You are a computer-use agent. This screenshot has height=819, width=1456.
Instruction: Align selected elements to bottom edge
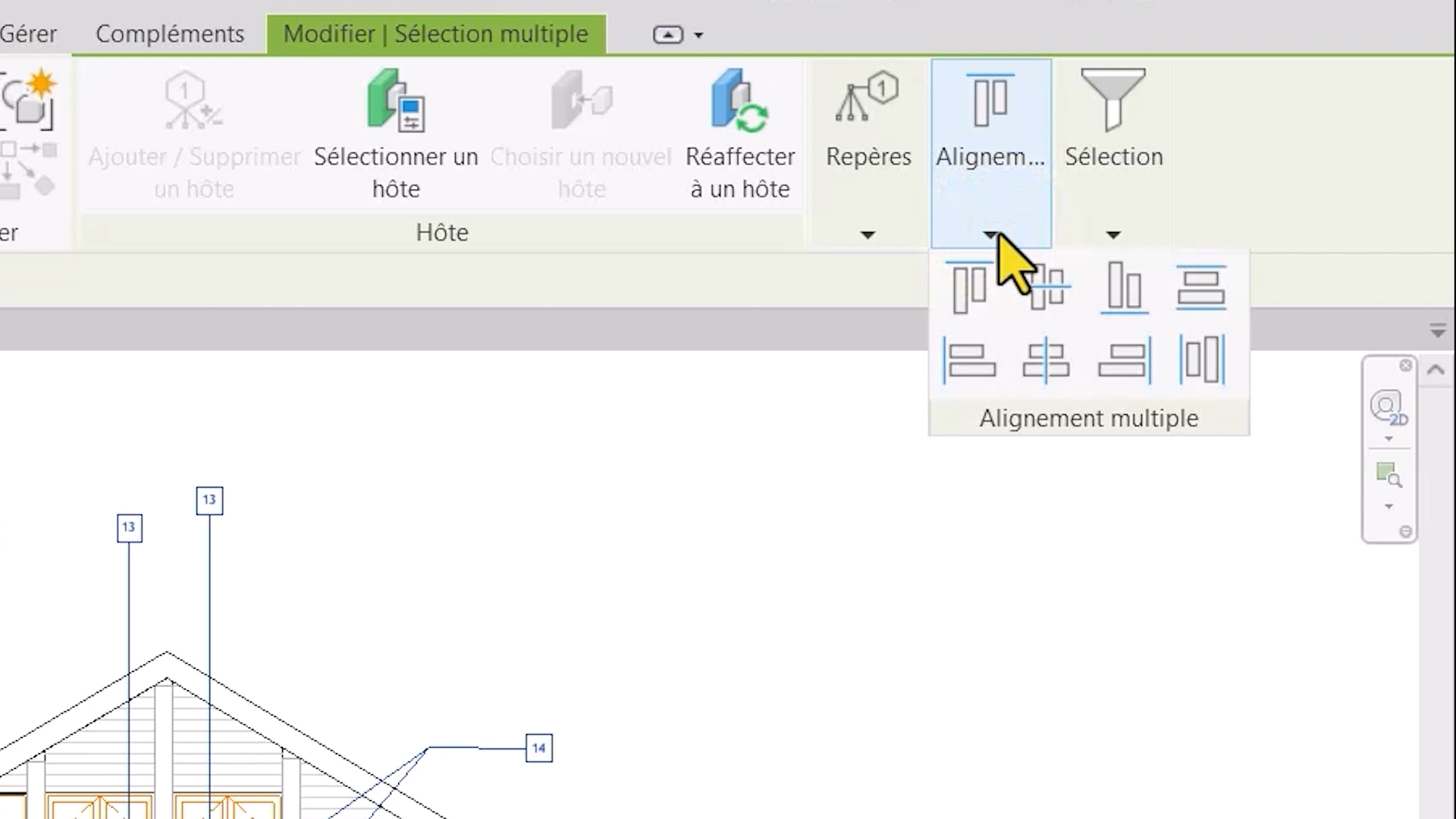(1124, 287)
